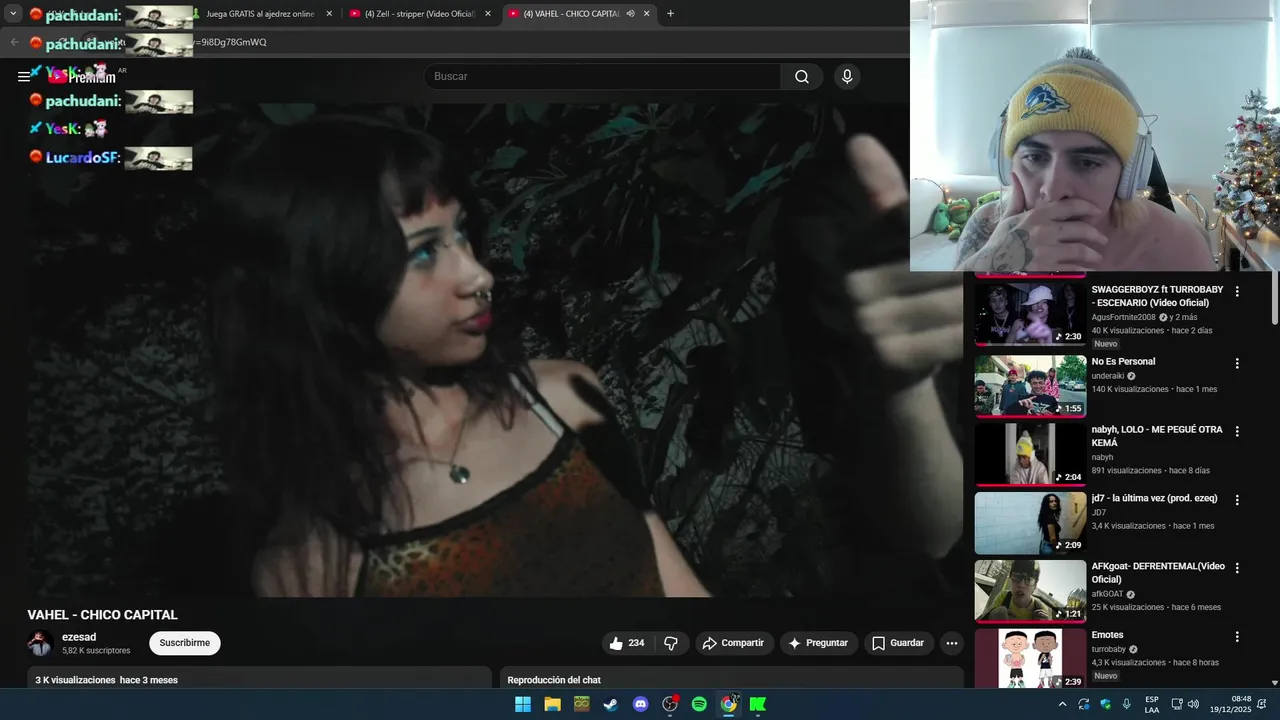Click the VAHEL video player area
Viewport: 1280px width, 720px height.
(495, 350)
